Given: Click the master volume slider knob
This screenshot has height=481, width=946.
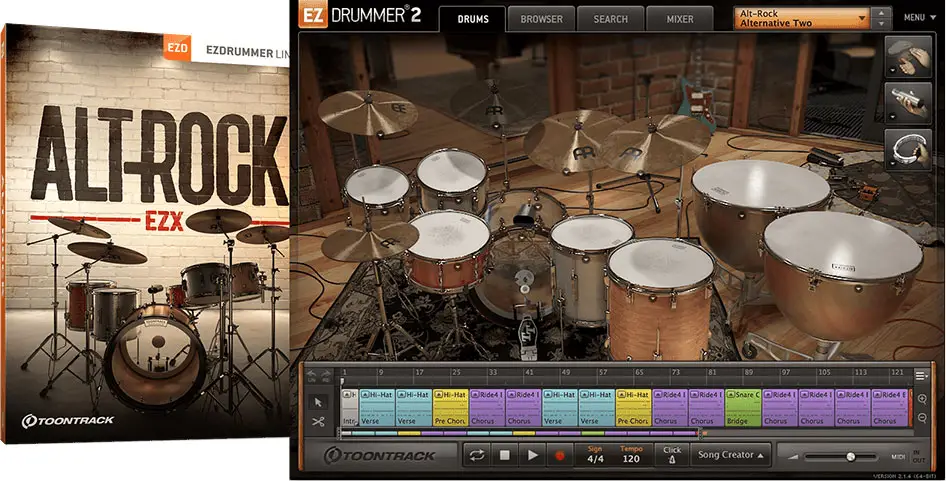Looking at the screenshot, I should click(x=850, y=457).
